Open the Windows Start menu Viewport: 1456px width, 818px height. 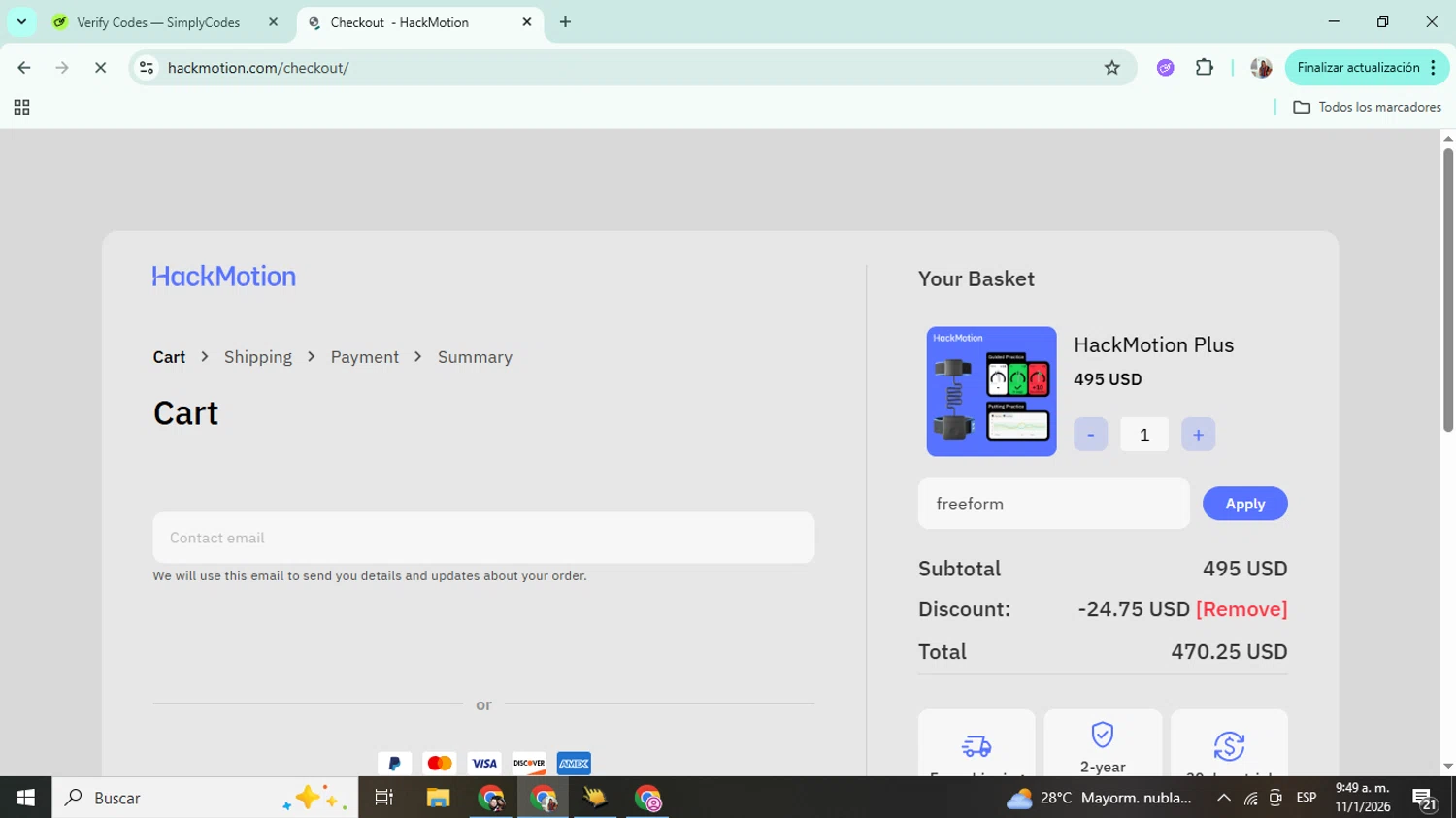pyautogui.click(x=25, y=798)
